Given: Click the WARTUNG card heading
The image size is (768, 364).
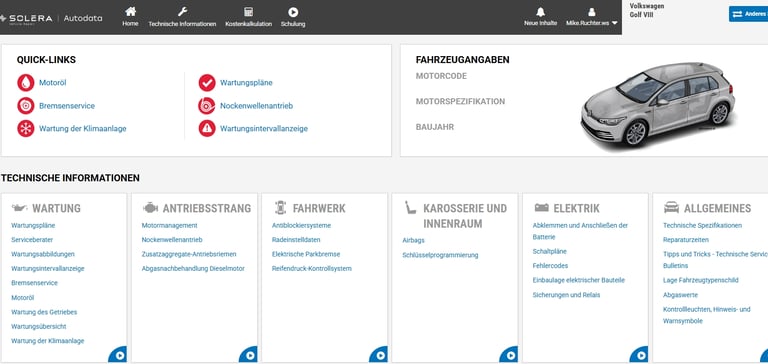Looking at the screenshot, I should pos(56,208).
